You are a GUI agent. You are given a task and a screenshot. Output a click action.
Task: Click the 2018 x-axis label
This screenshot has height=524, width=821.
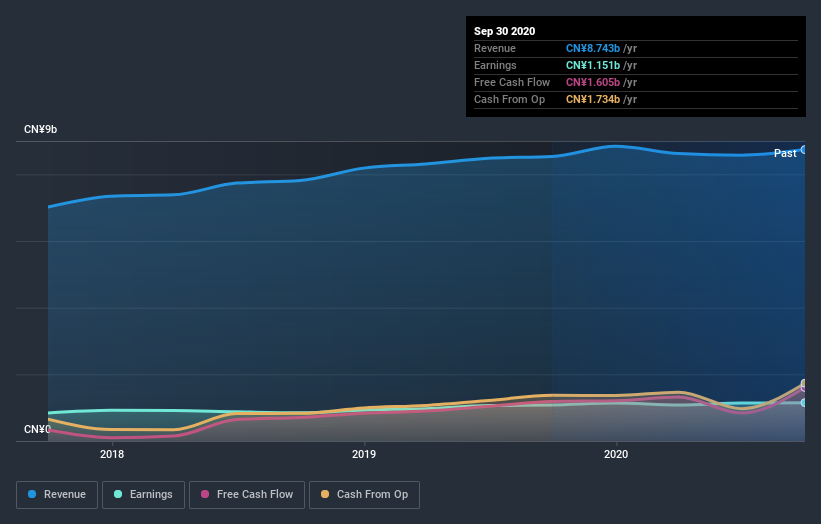(x=112, y=454)
